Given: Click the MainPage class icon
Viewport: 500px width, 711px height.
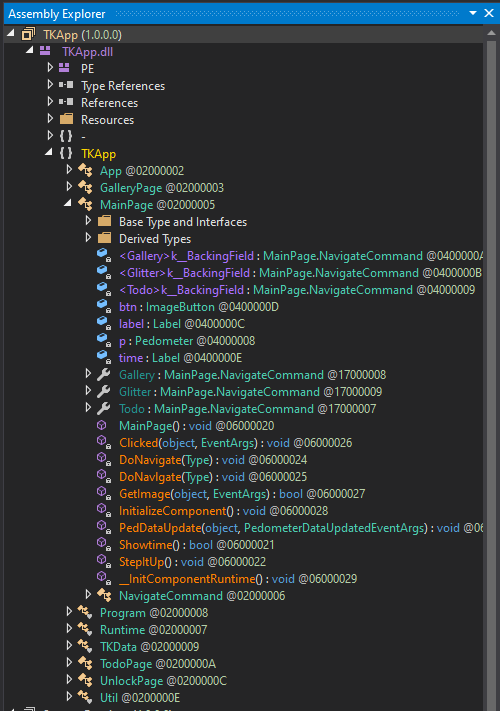Looking at the screenshot, I should coord(85,204).
